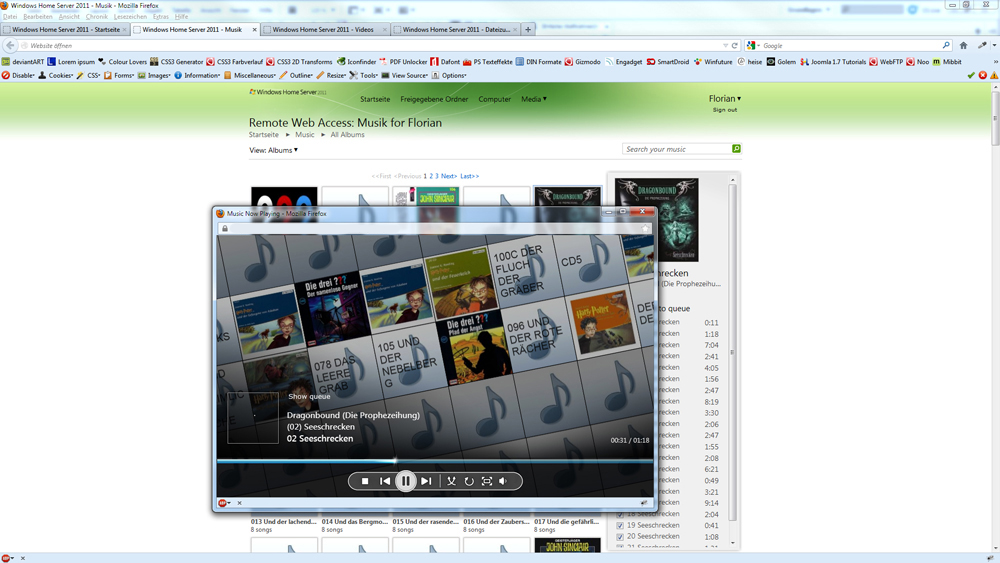
Task: Switch player to full screen view
Action: click(487, 481)
